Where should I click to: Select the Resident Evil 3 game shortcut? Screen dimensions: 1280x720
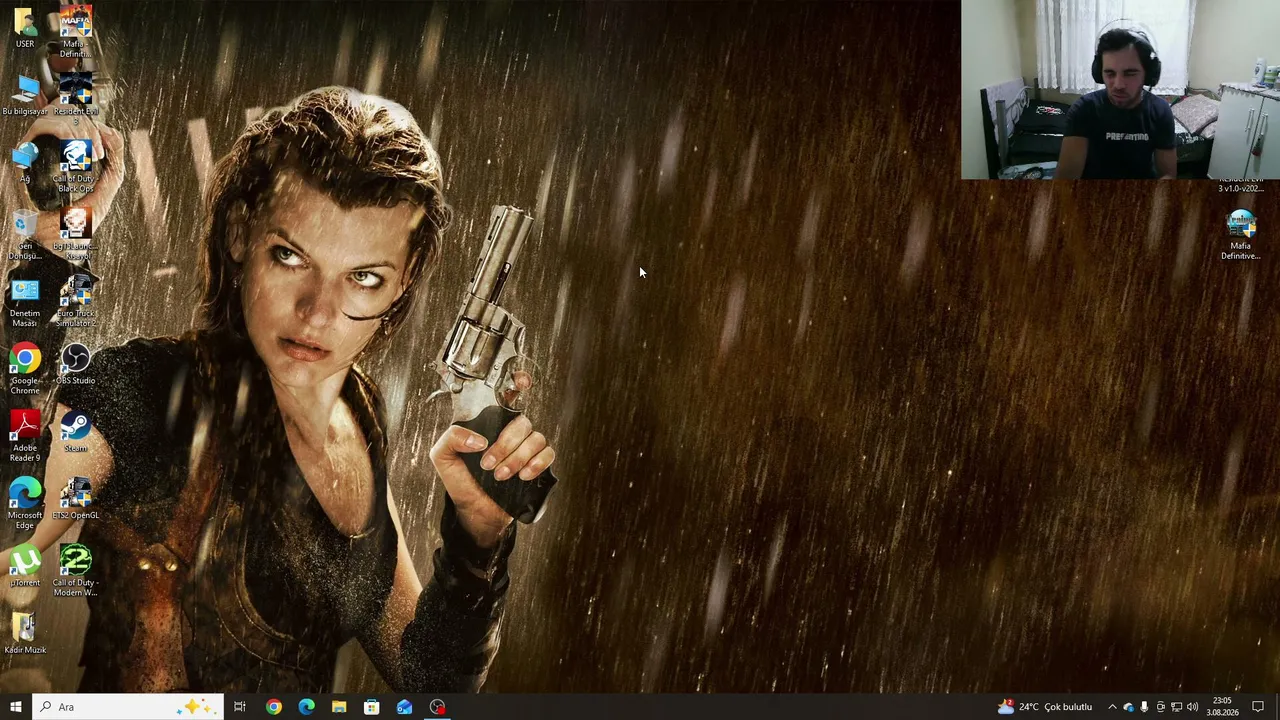(x=75, y=96)
